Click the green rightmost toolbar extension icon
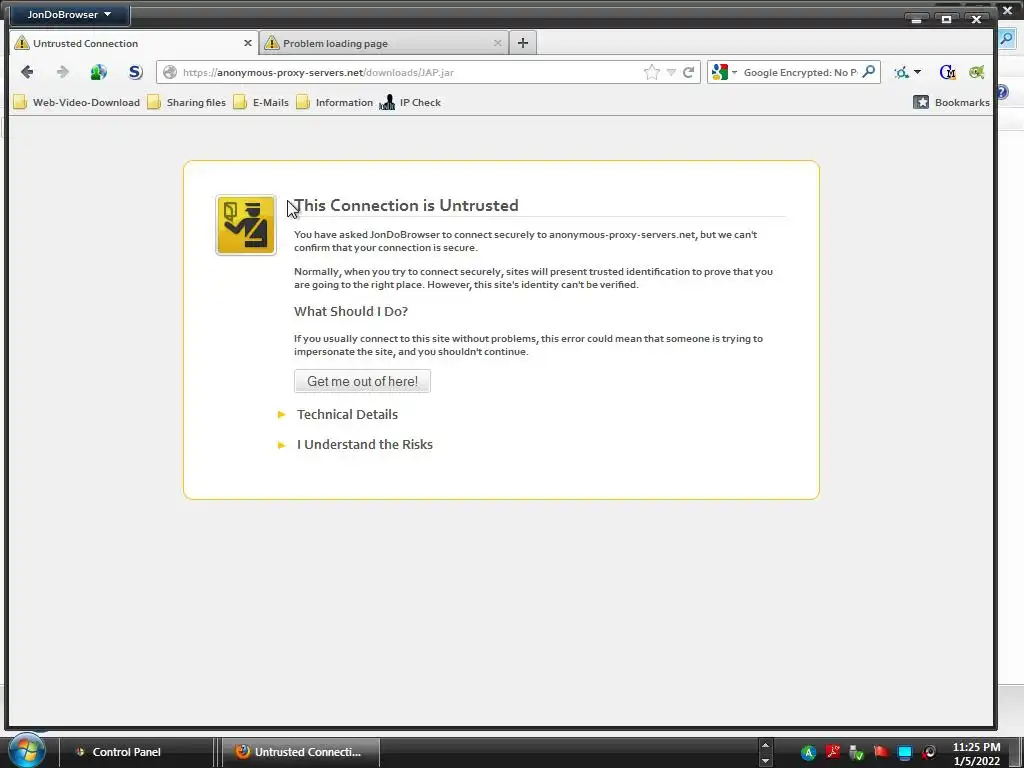 click(x=977, y=72)
